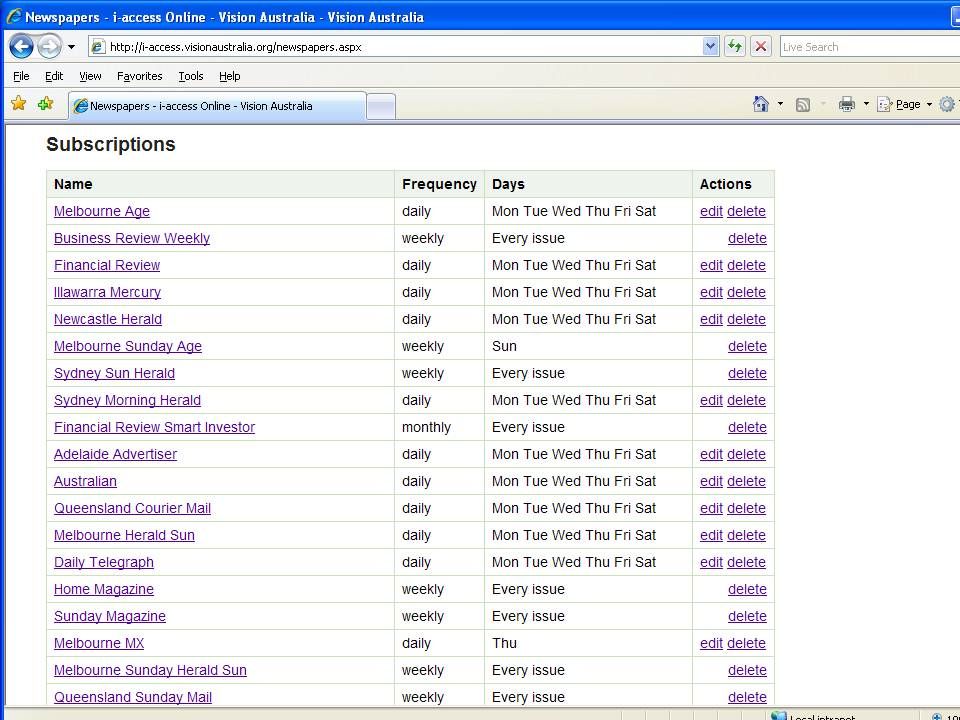Open the Home Magazine link
Image resolution: width=960 pixels, height=720 pixels.
point(103,589)
